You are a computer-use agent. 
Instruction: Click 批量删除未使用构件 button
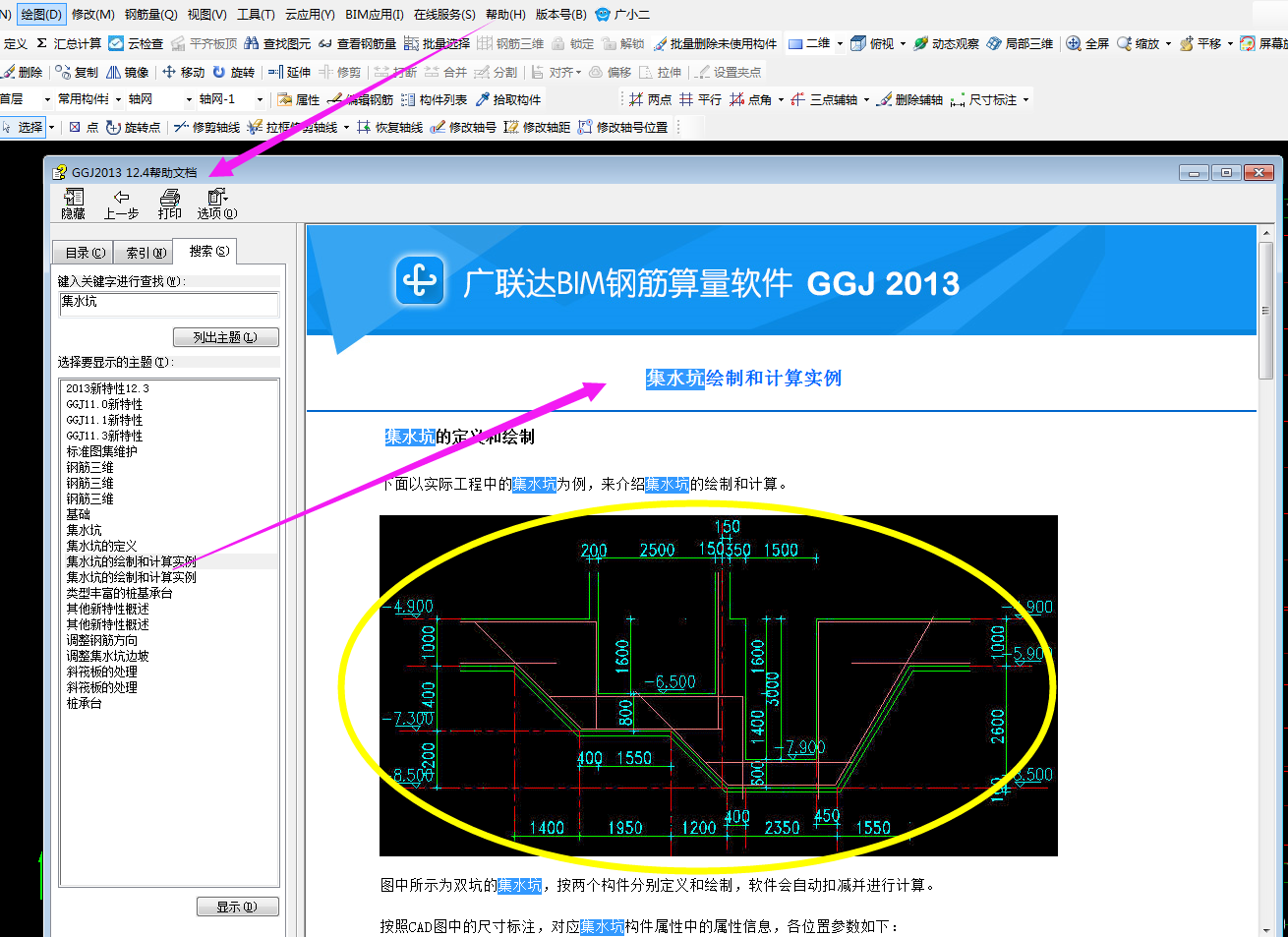[x=715, y=43]
